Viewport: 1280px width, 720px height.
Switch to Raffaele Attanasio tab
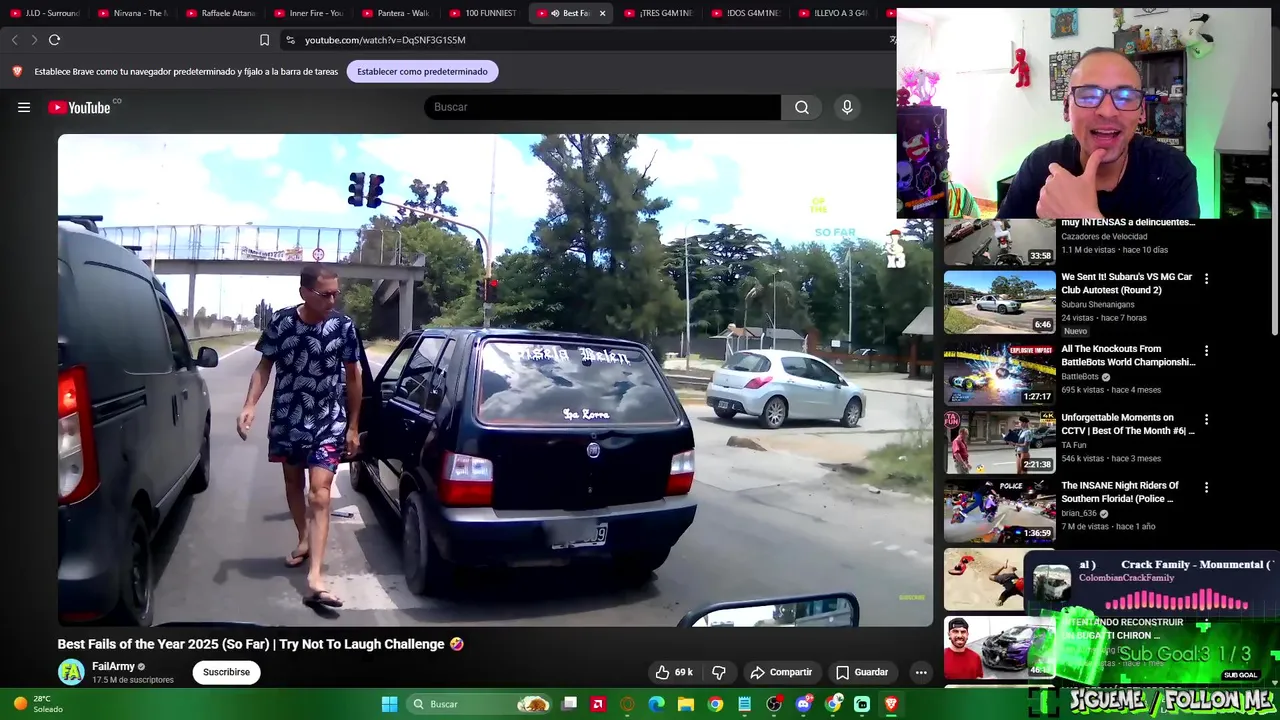[x=221, y=13]
